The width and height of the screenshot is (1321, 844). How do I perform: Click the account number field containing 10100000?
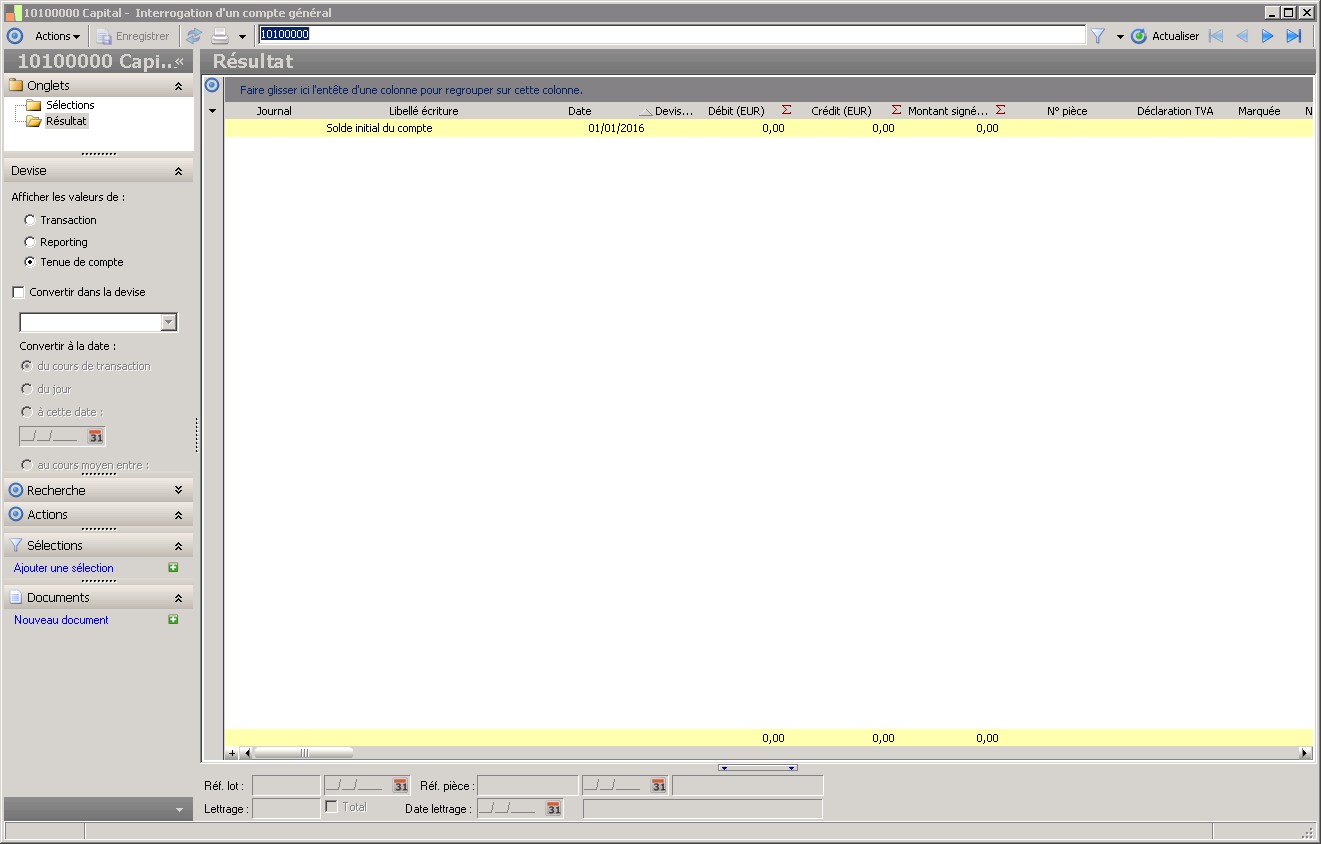(671, 34)
